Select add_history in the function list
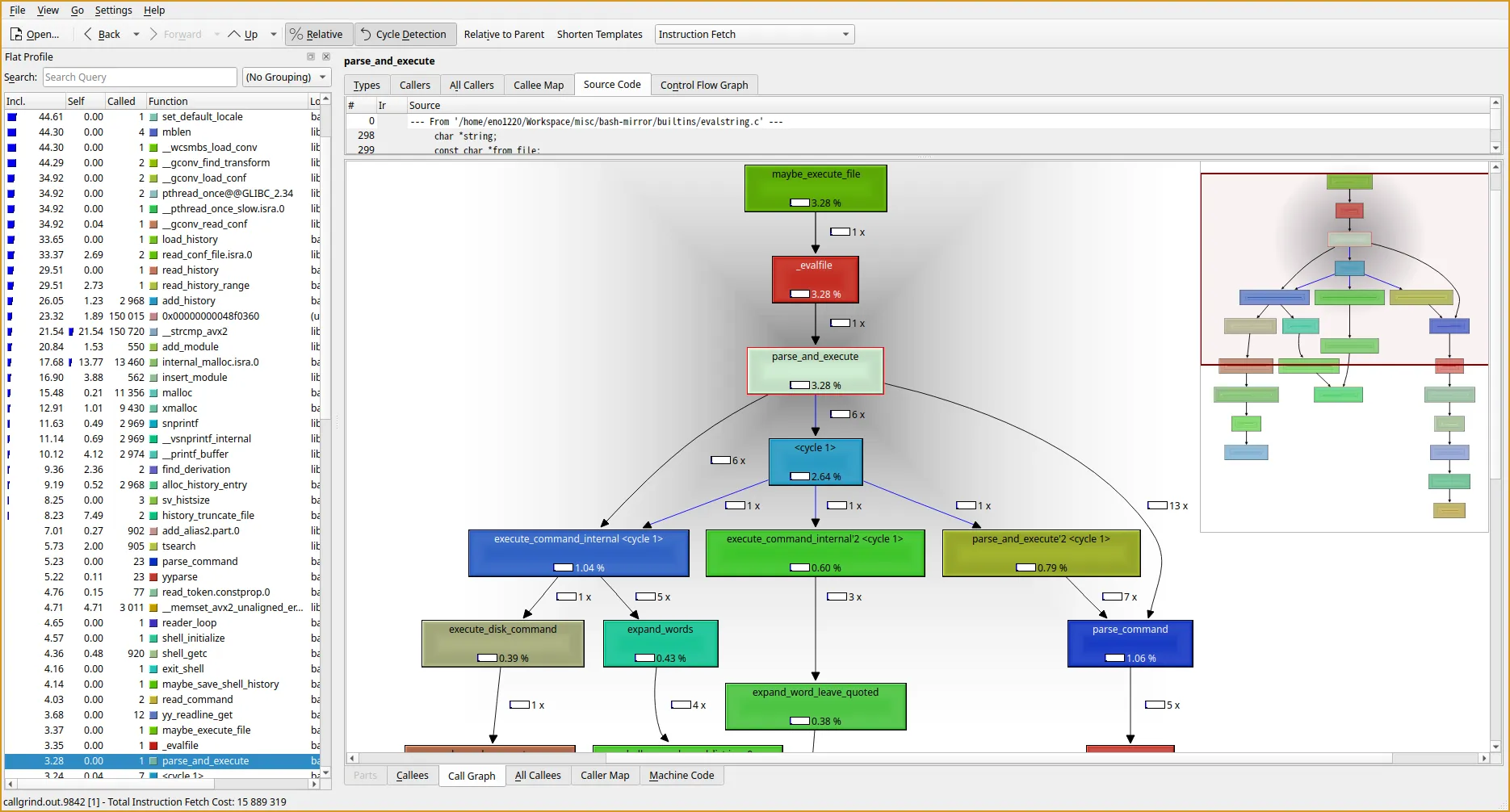This screenshot has width=1510, height=812. 188,301
